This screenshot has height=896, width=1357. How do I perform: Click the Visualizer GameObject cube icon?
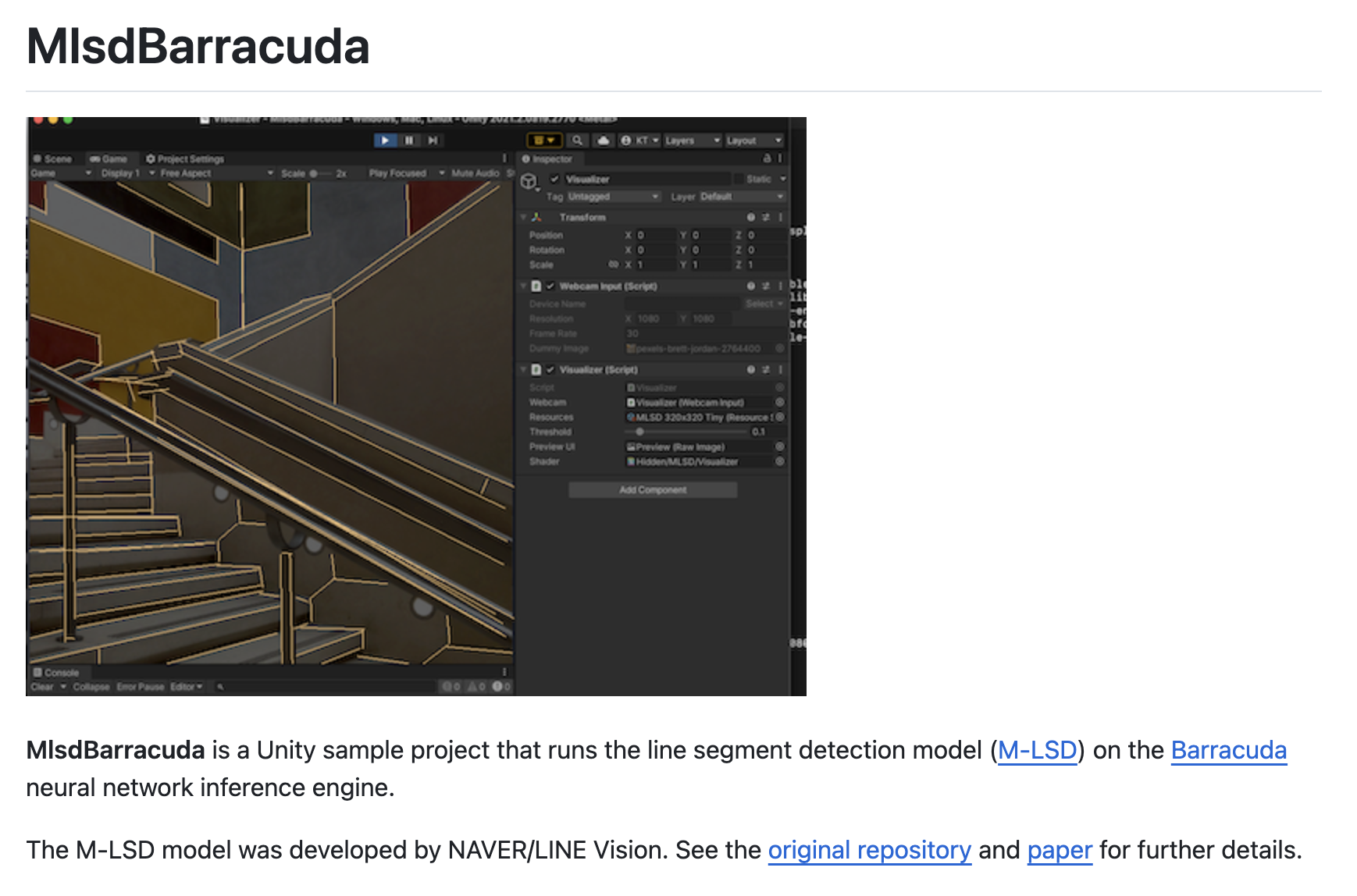(529, 182)
